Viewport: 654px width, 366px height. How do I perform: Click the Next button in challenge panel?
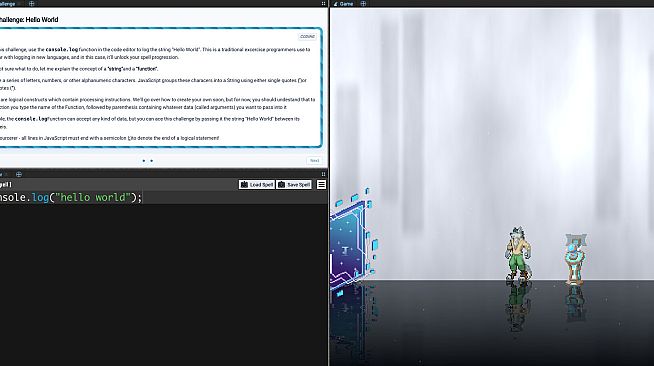coord(314,160)
